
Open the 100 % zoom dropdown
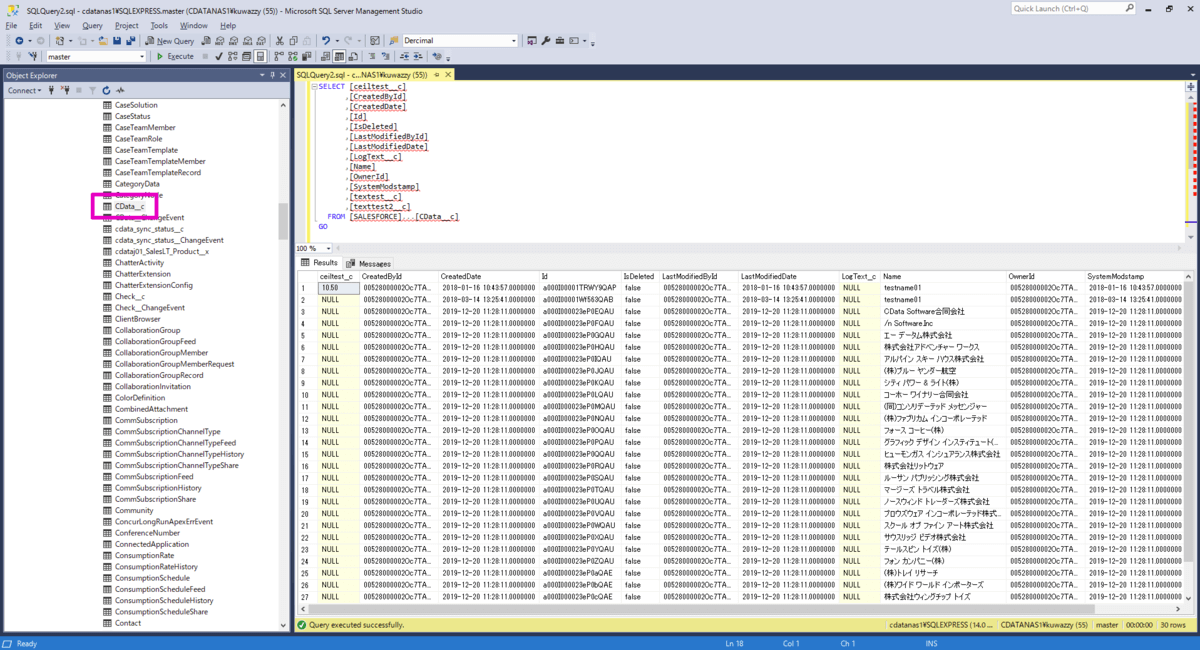326,248
